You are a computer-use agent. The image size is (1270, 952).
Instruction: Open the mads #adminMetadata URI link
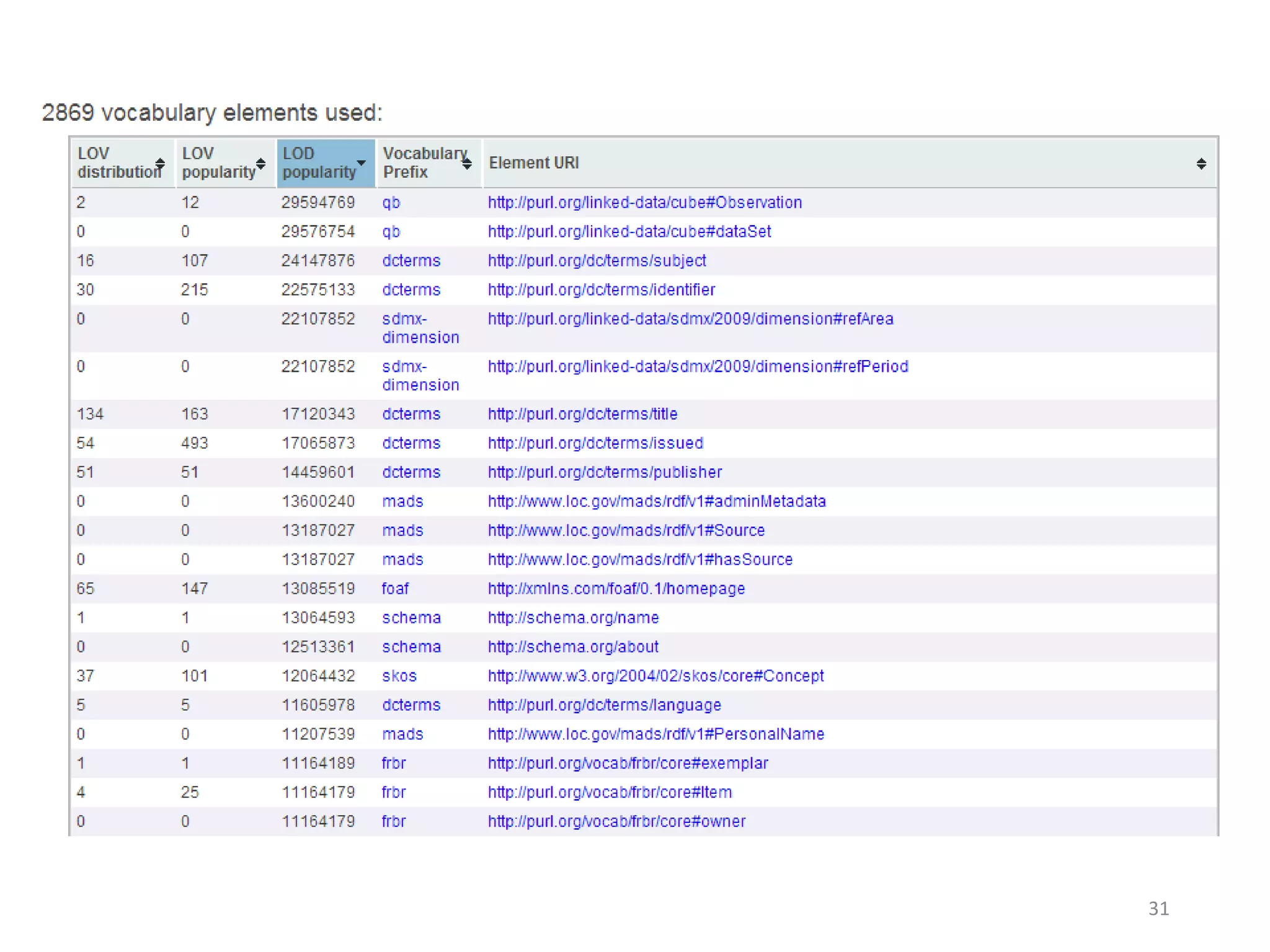pos(656,501)
